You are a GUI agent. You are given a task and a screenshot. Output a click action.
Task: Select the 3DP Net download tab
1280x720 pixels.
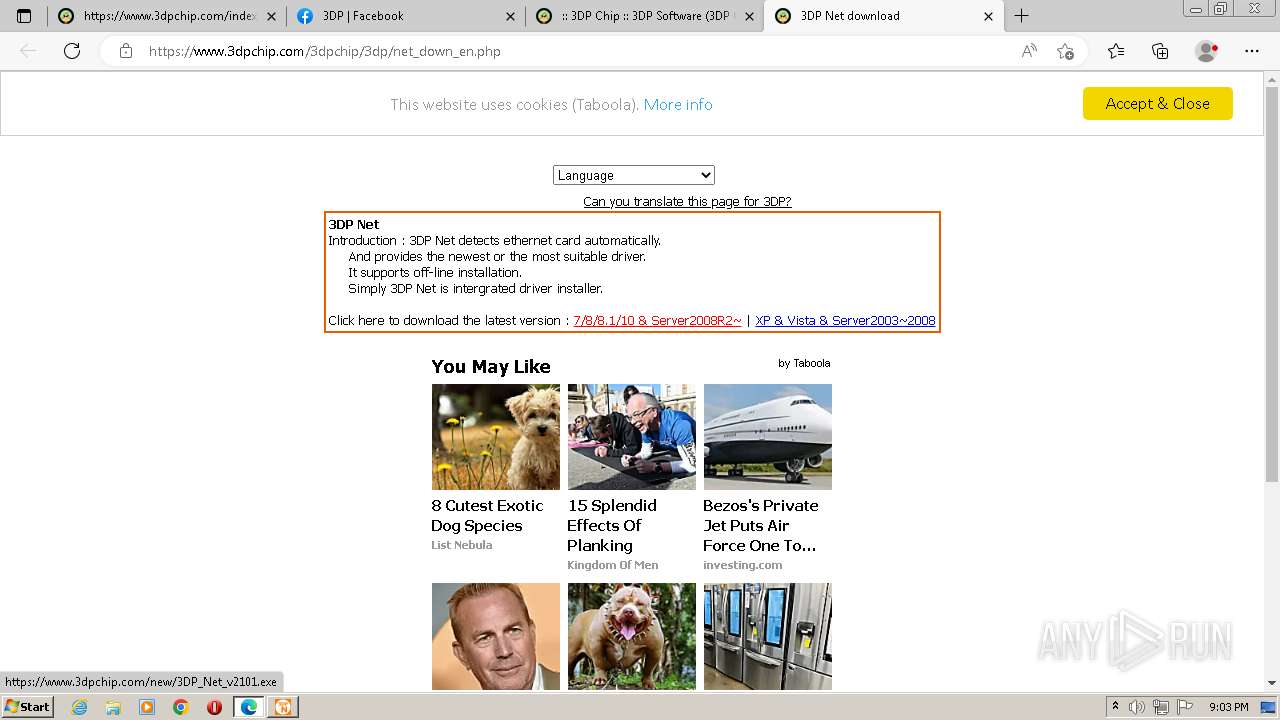(883, 16)
